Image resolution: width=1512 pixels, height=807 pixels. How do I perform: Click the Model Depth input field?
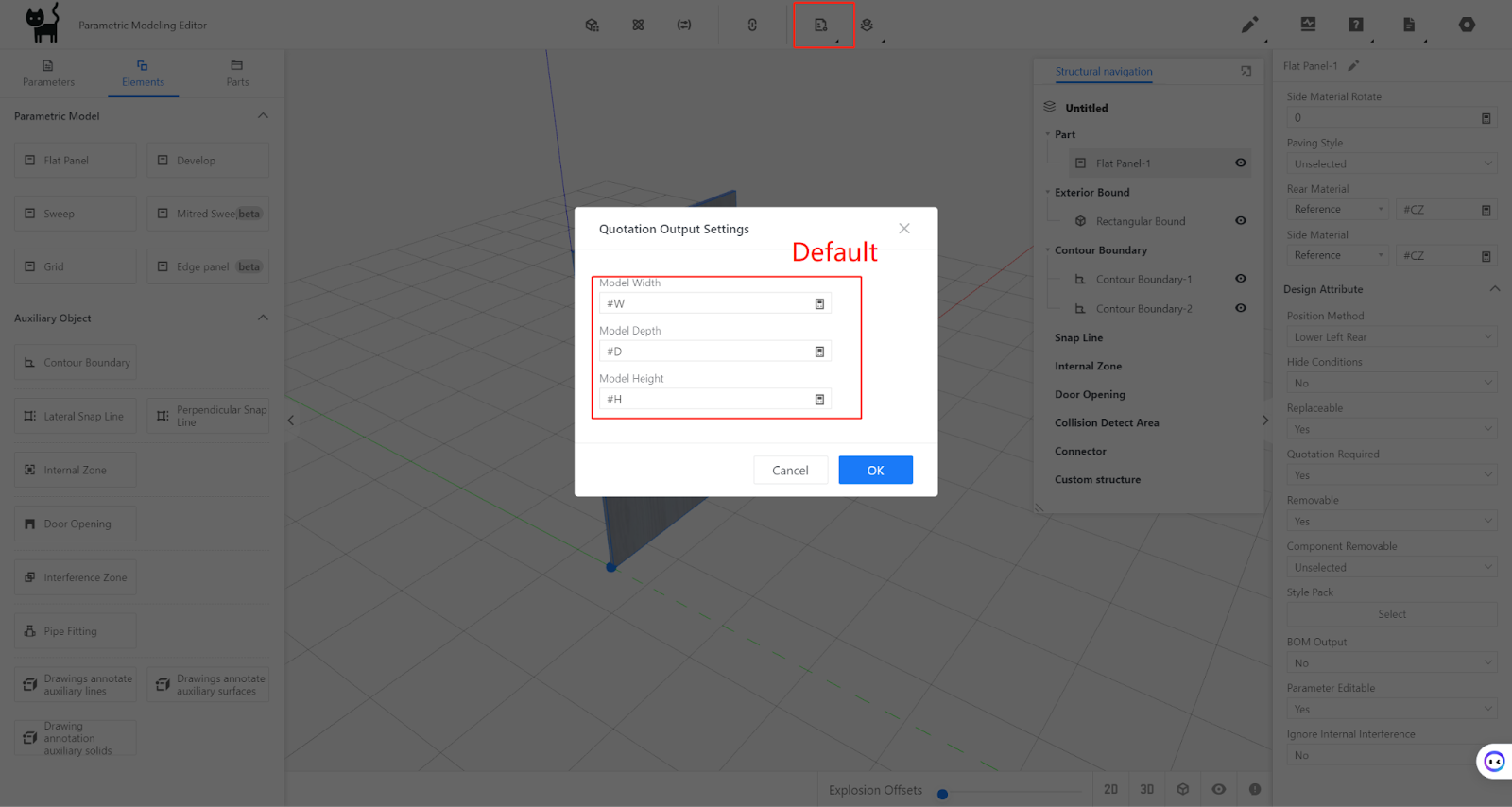(x=707, y=352)
